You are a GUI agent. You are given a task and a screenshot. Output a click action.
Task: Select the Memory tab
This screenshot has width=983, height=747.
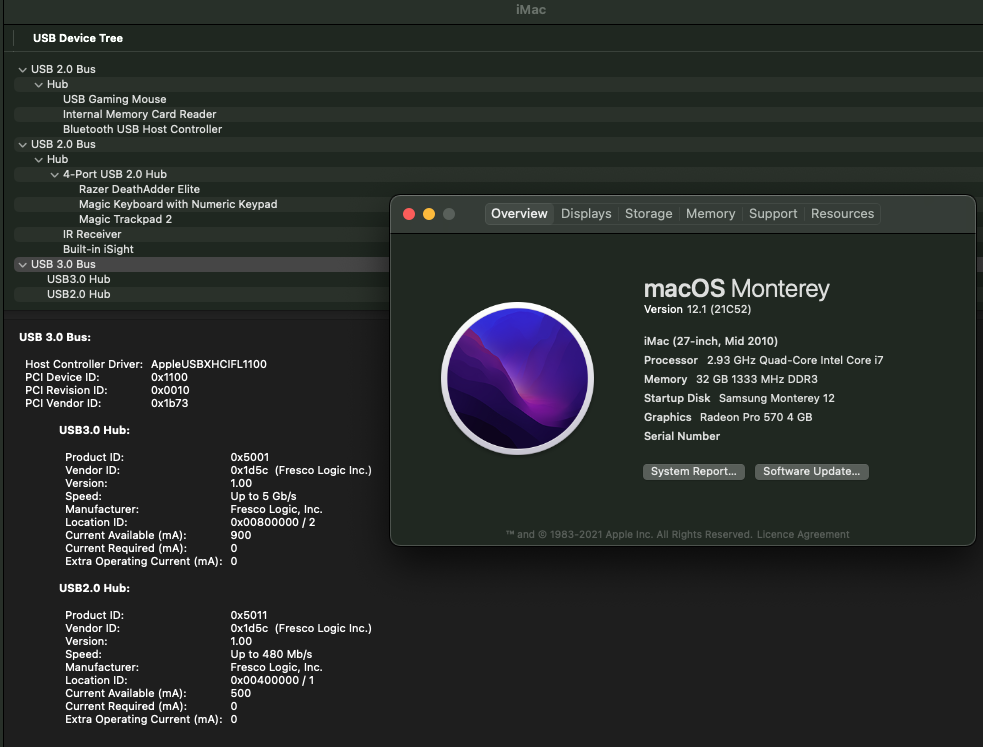click(x=710, y=214)
